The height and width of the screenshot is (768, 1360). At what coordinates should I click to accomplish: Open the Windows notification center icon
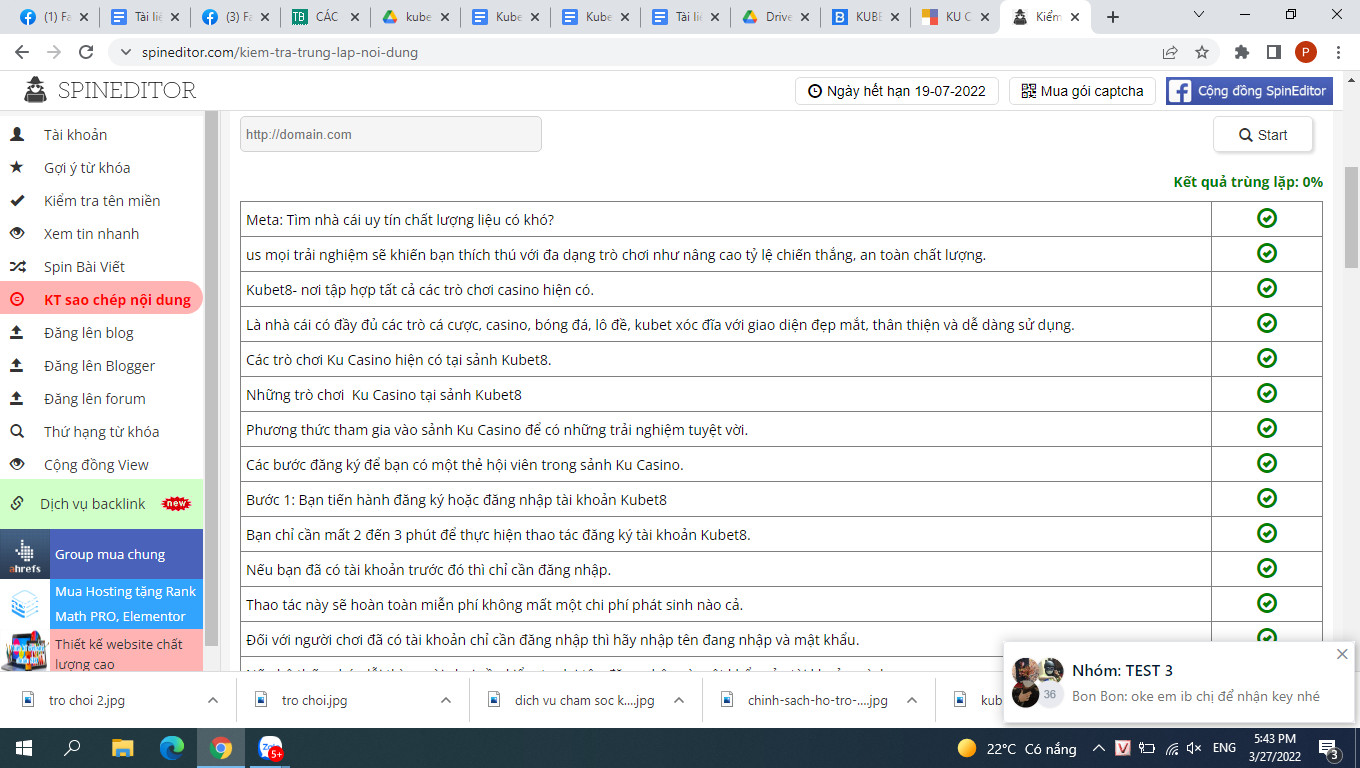[x=1329, y=748]
